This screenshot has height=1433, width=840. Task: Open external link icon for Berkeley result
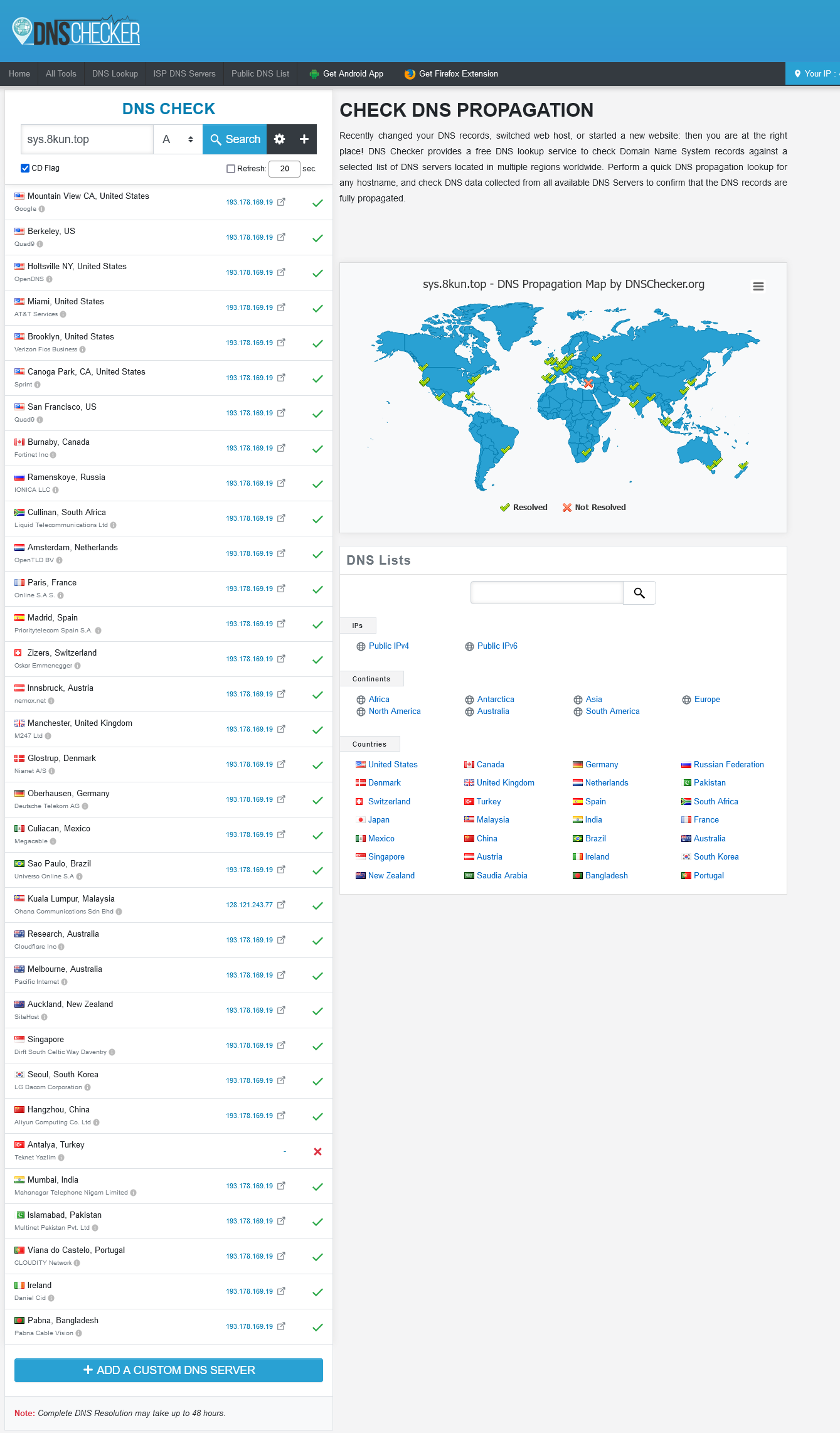[281, 237]
